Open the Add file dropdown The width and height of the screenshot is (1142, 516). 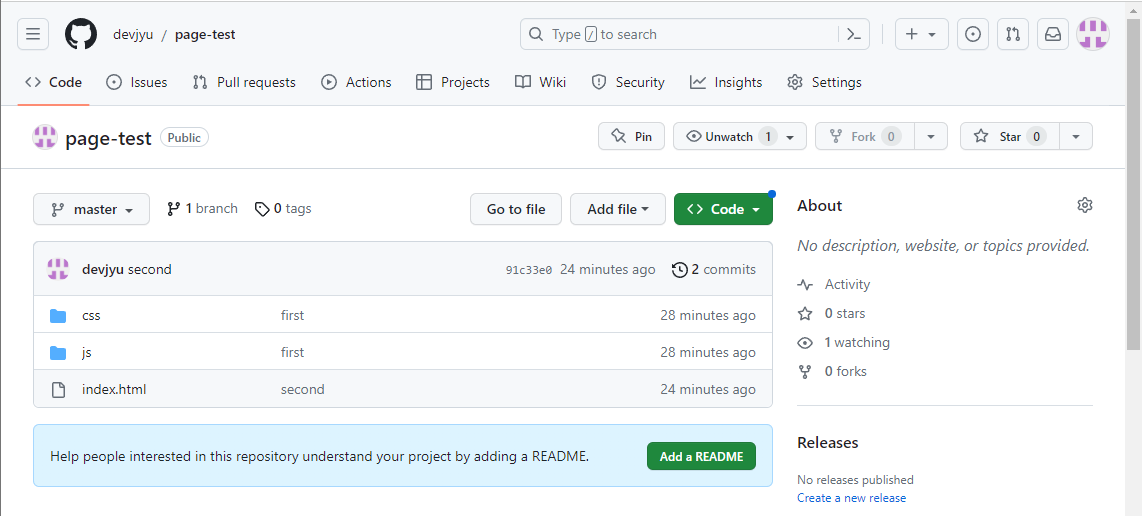(x=618, y=209)
